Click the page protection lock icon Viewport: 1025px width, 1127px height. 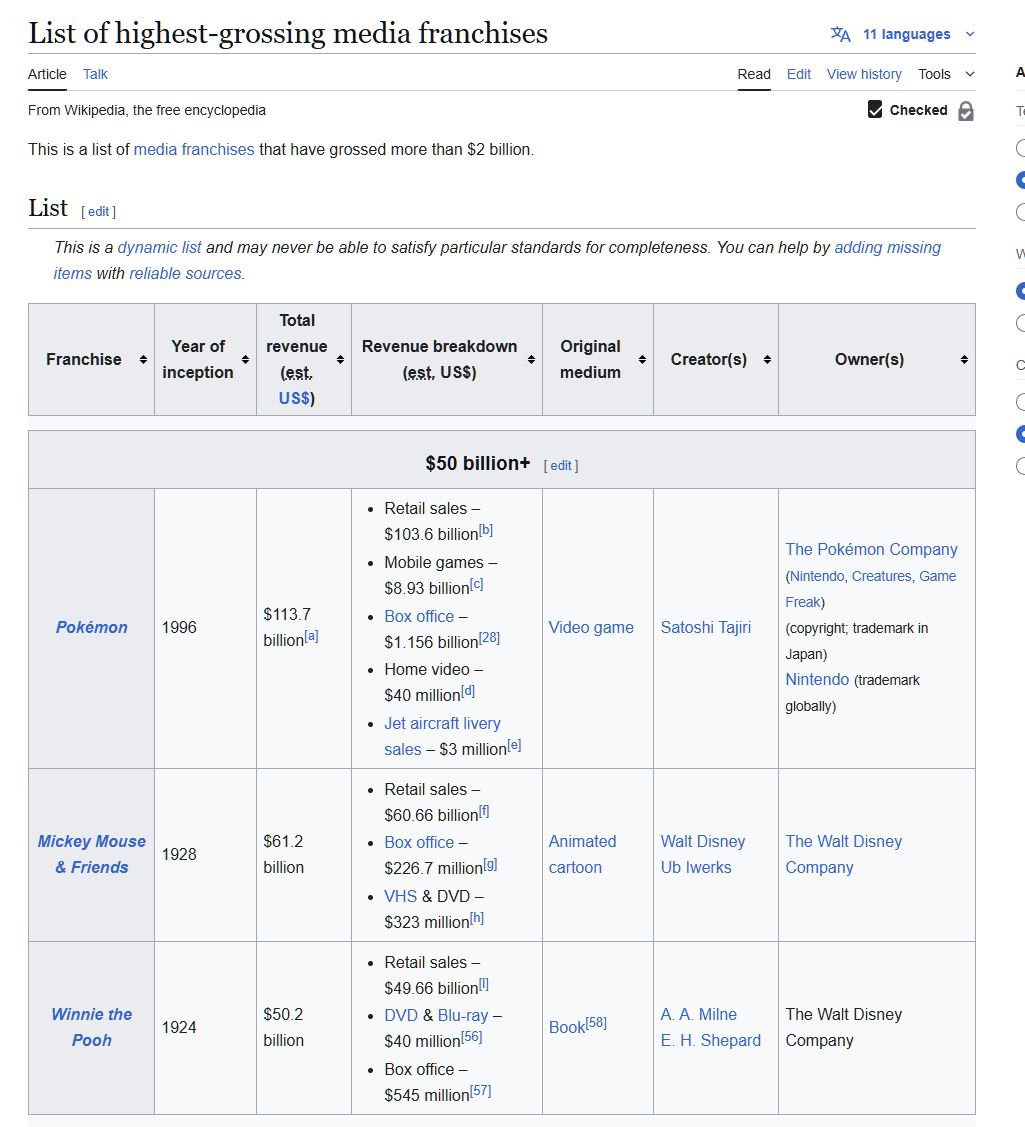click(966, 111)
